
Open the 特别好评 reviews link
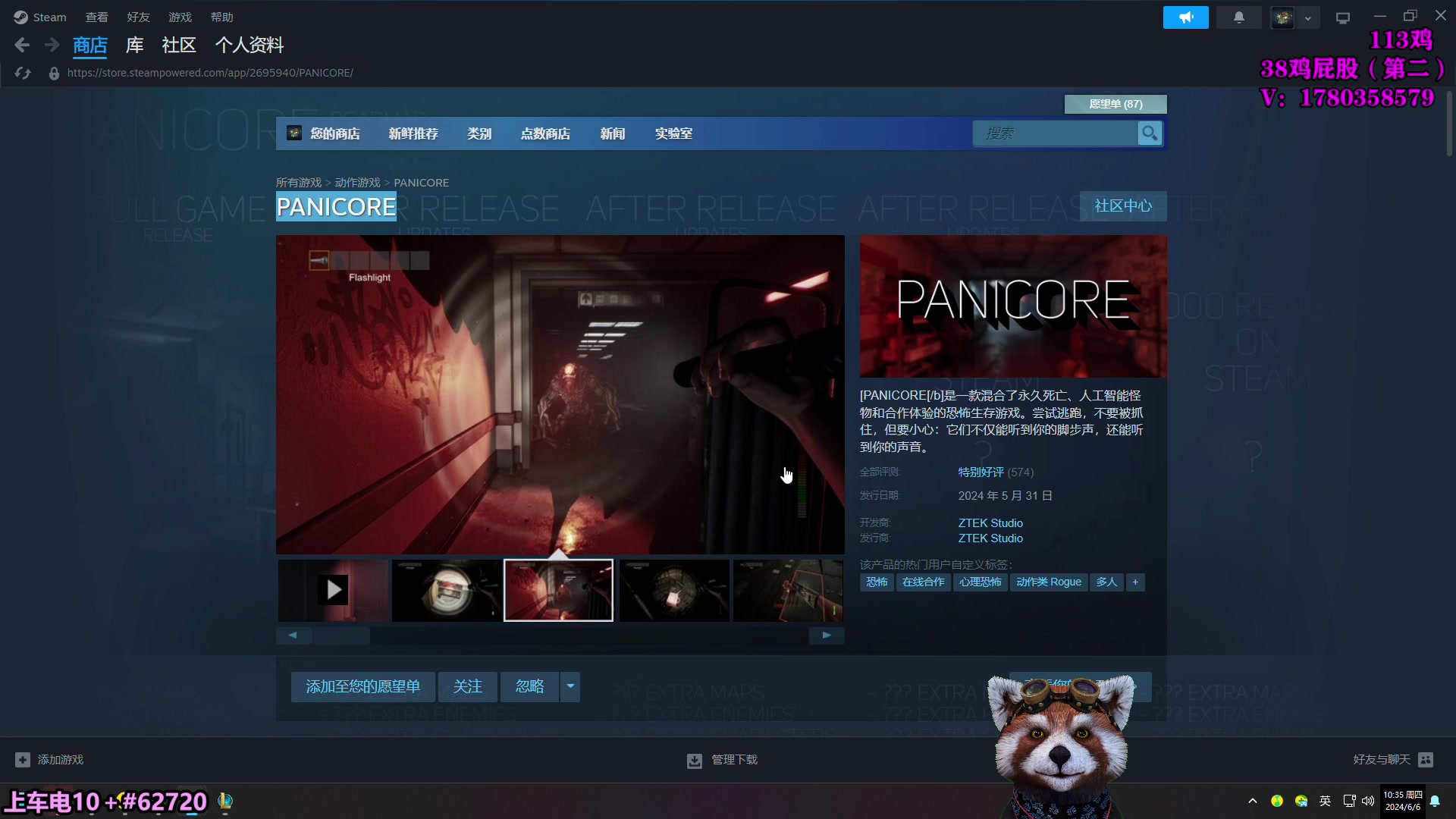[x=981, y=472]
